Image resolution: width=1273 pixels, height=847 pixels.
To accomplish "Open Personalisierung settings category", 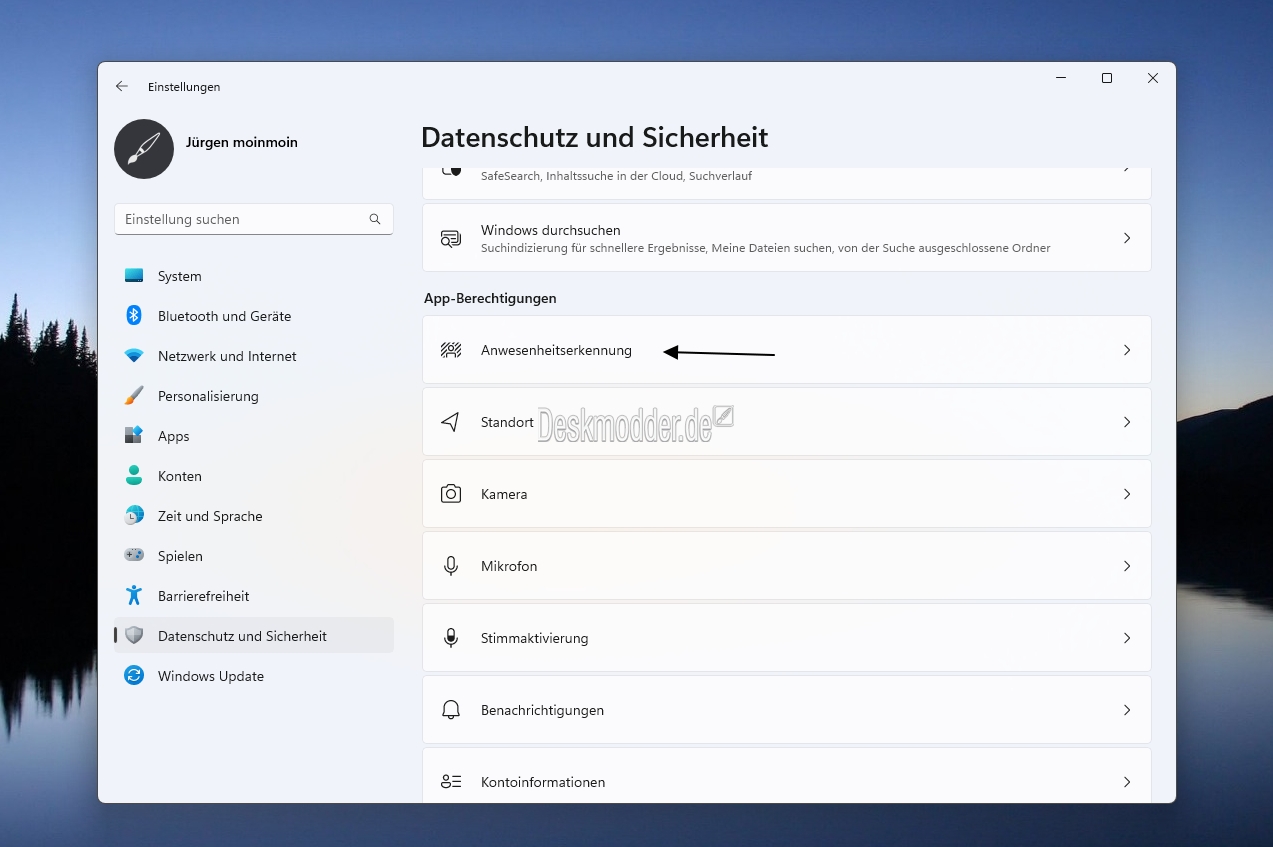I will 208,396.
